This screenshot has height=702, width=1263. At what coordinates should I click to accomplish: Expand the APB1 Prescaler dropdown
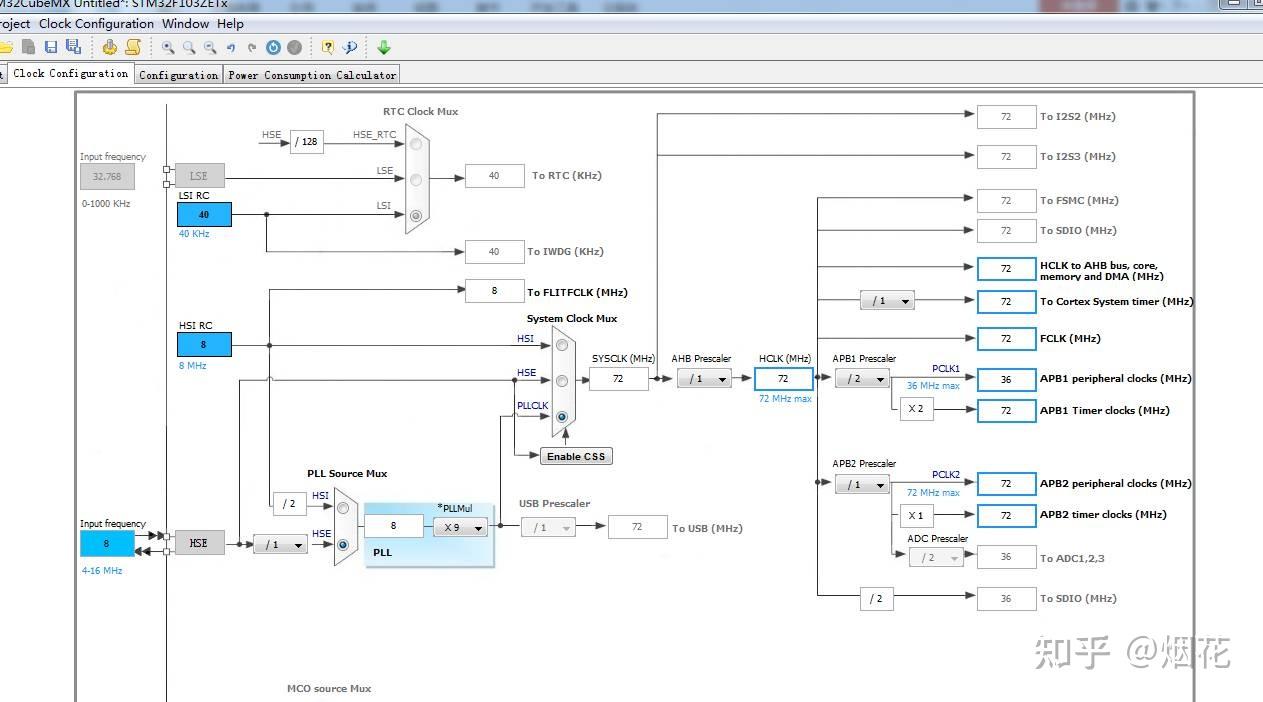coord(861,379)
